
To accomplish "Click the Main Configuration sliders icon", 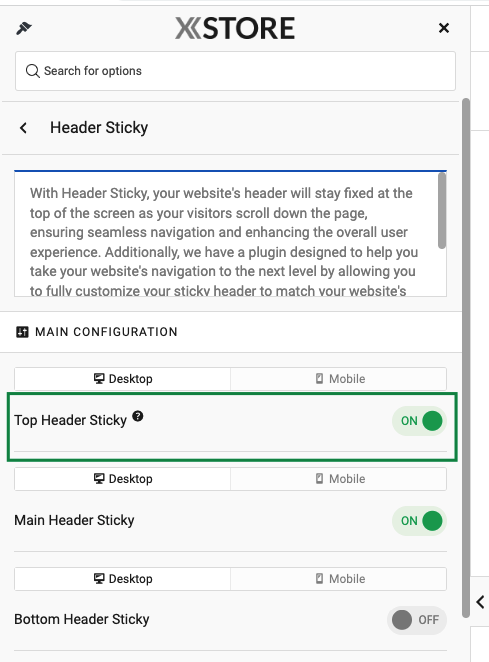I will [x=22, y=332].
